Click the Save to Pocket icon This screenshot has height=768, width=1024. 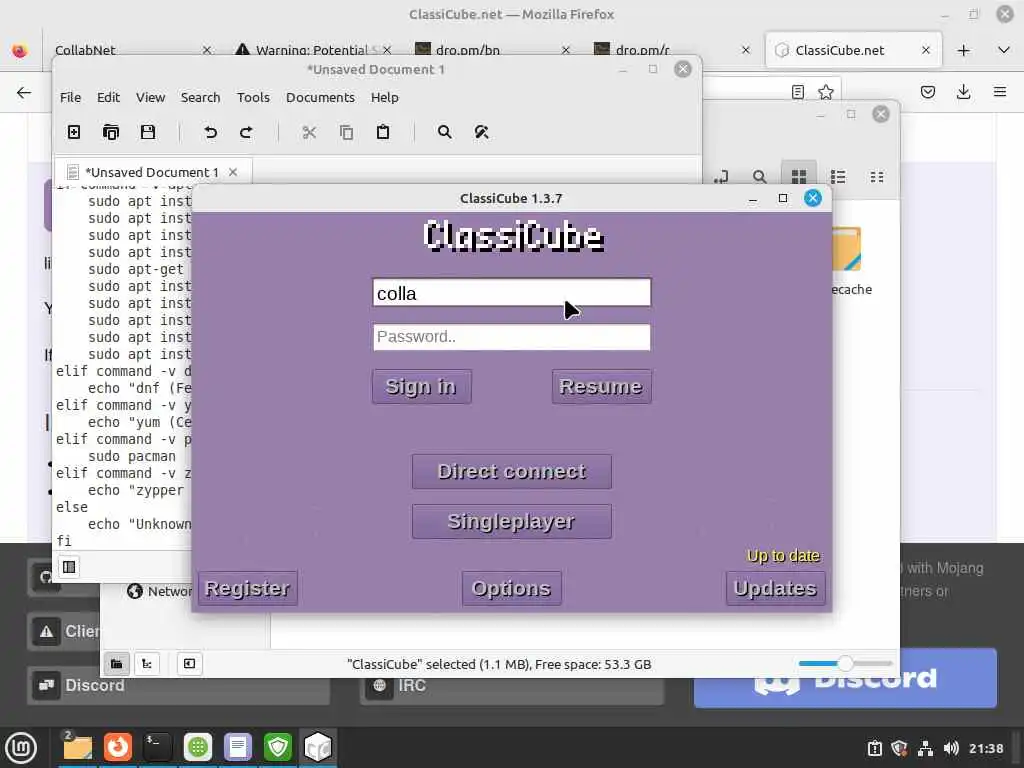point(927,92)
